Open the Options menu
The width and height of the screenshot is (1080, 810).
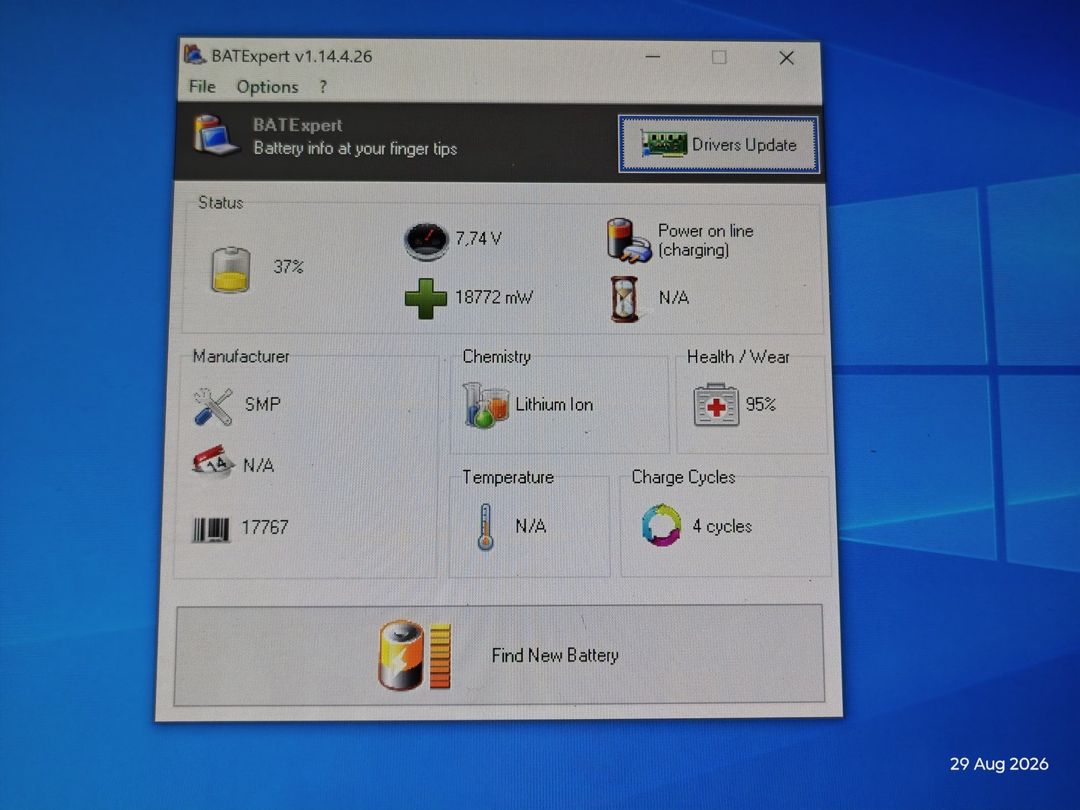[267, 87]
